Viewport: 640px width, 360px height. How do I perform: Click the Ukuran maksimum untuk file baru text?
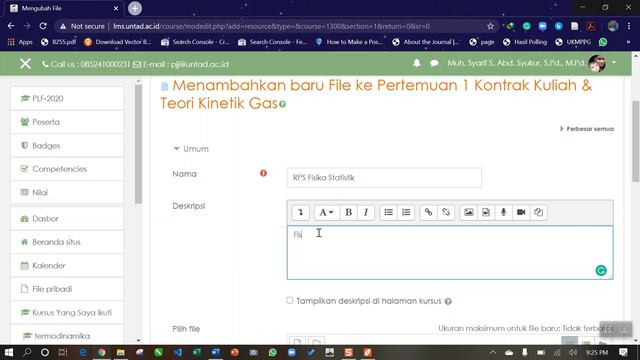526,329
